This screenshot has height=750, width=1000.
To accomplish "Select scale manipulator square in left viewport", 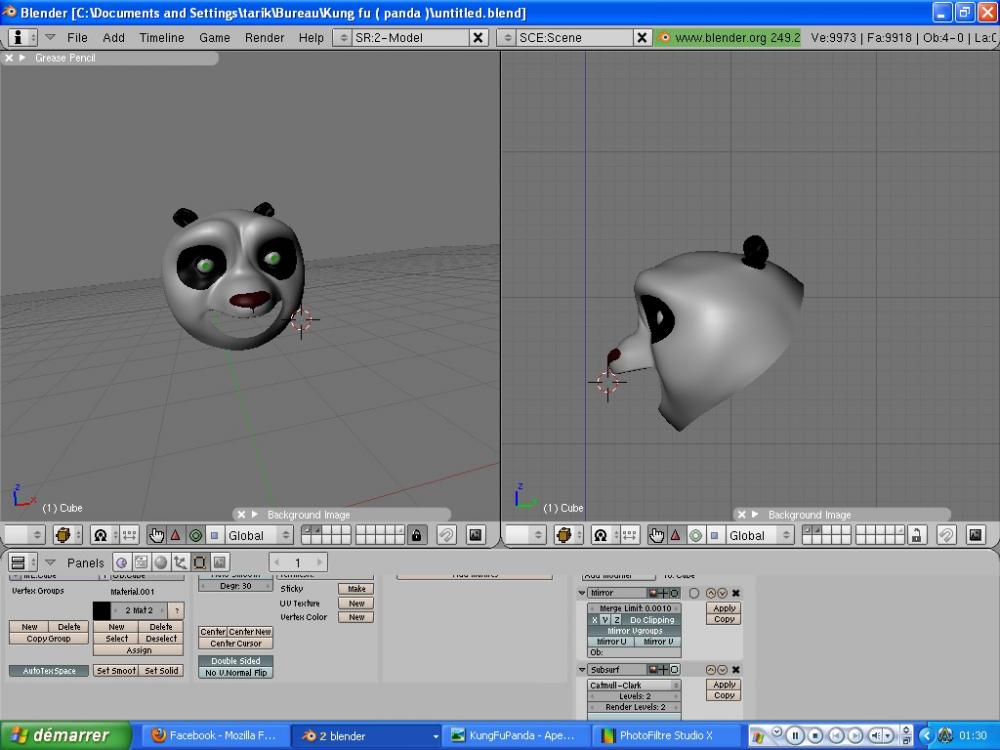I will 214,535.
